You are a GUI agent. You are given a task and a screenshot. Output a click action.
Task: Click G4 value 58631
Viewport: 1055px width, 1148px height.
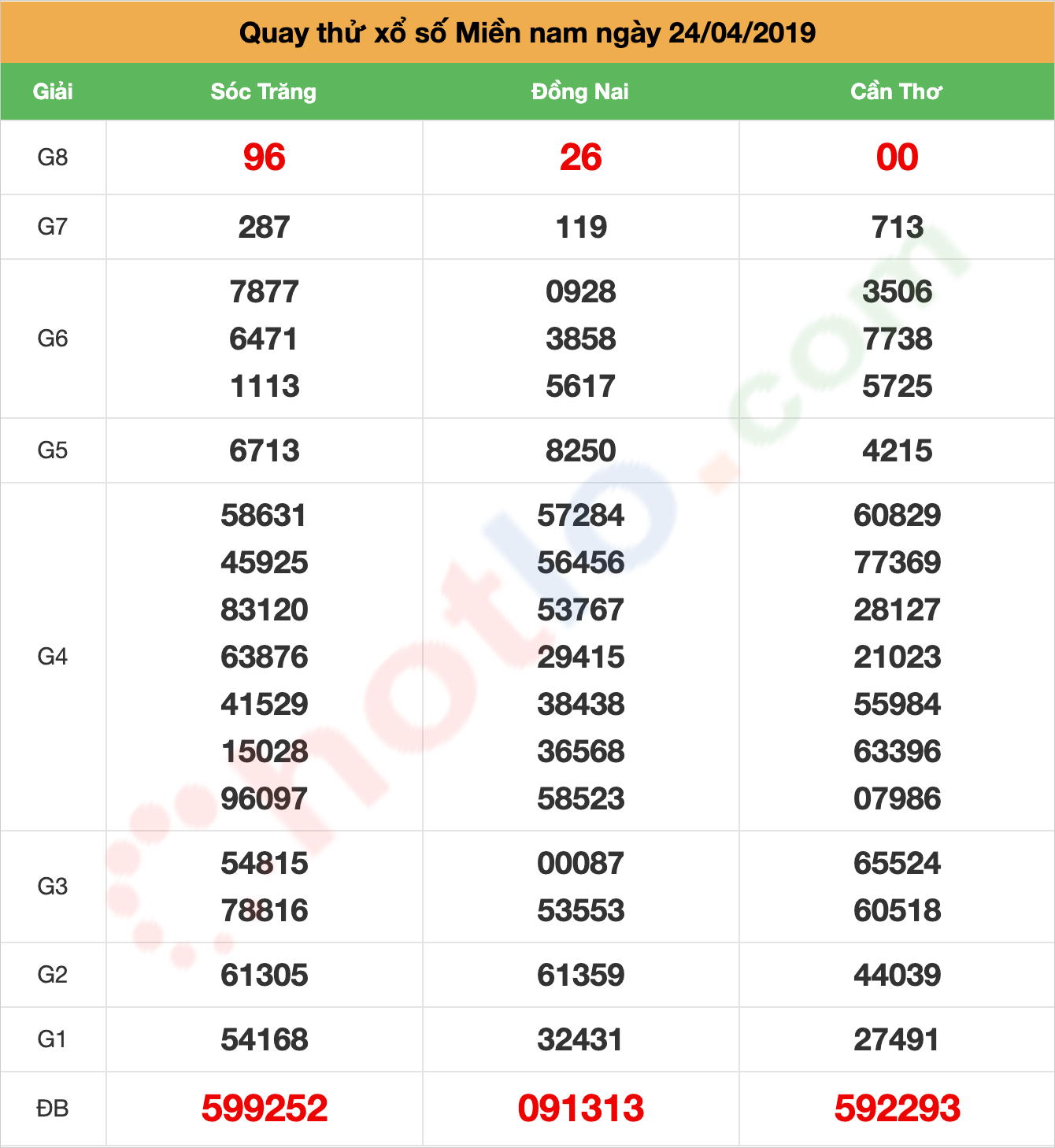point(264,516)
